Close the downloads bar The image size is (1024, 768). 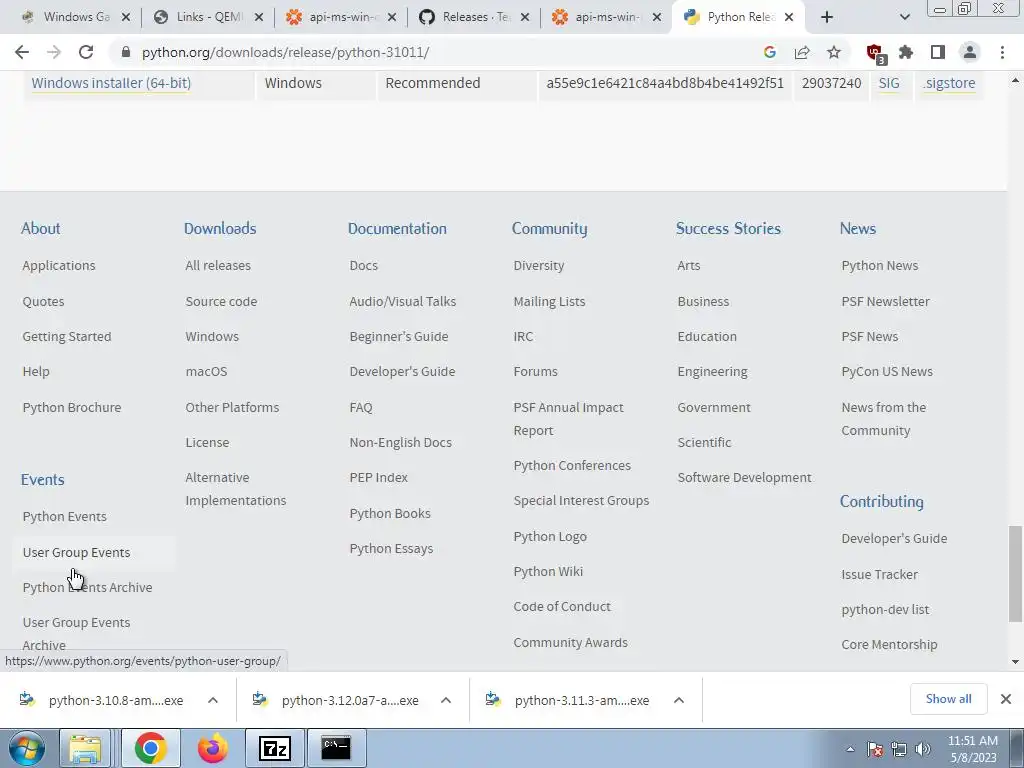[1006, 699]
